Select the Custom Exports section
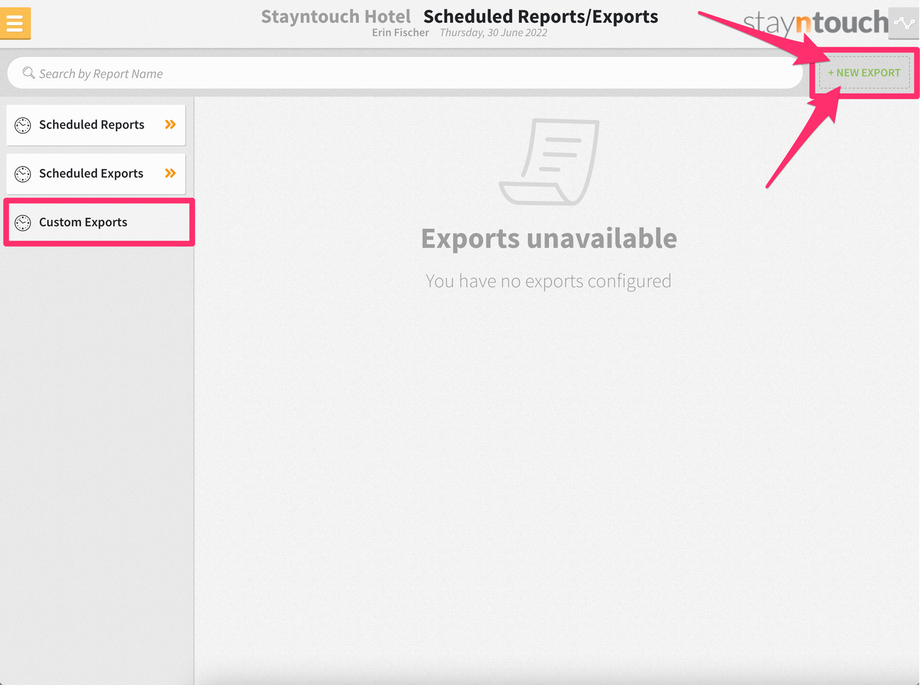This screenshot has height=685, width=920. point(99,222)
